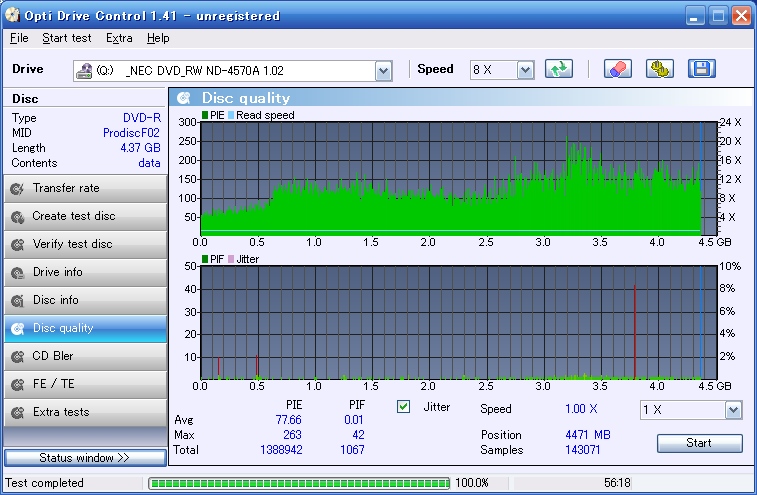Screen dimensions: 757x495
Task: Click the Test completed status text
Action: 44,483
